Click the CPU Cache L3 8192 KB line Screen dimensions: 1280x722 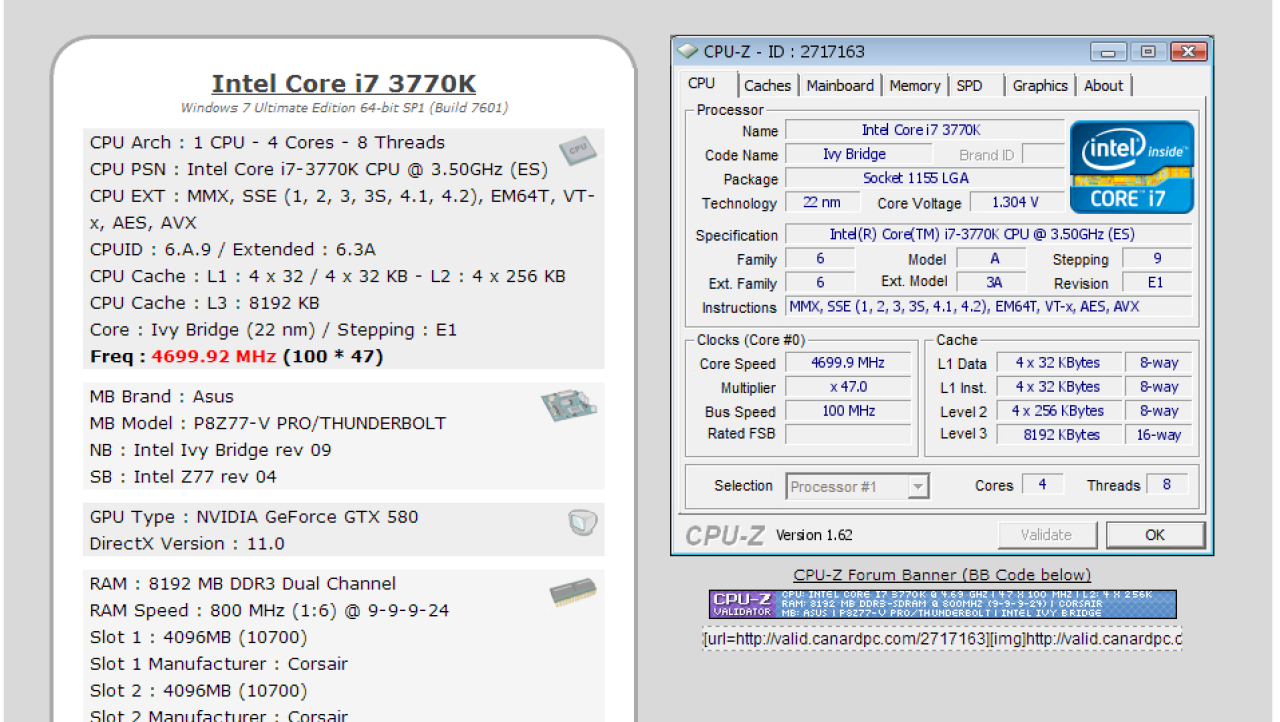click(x=205, y=303)
